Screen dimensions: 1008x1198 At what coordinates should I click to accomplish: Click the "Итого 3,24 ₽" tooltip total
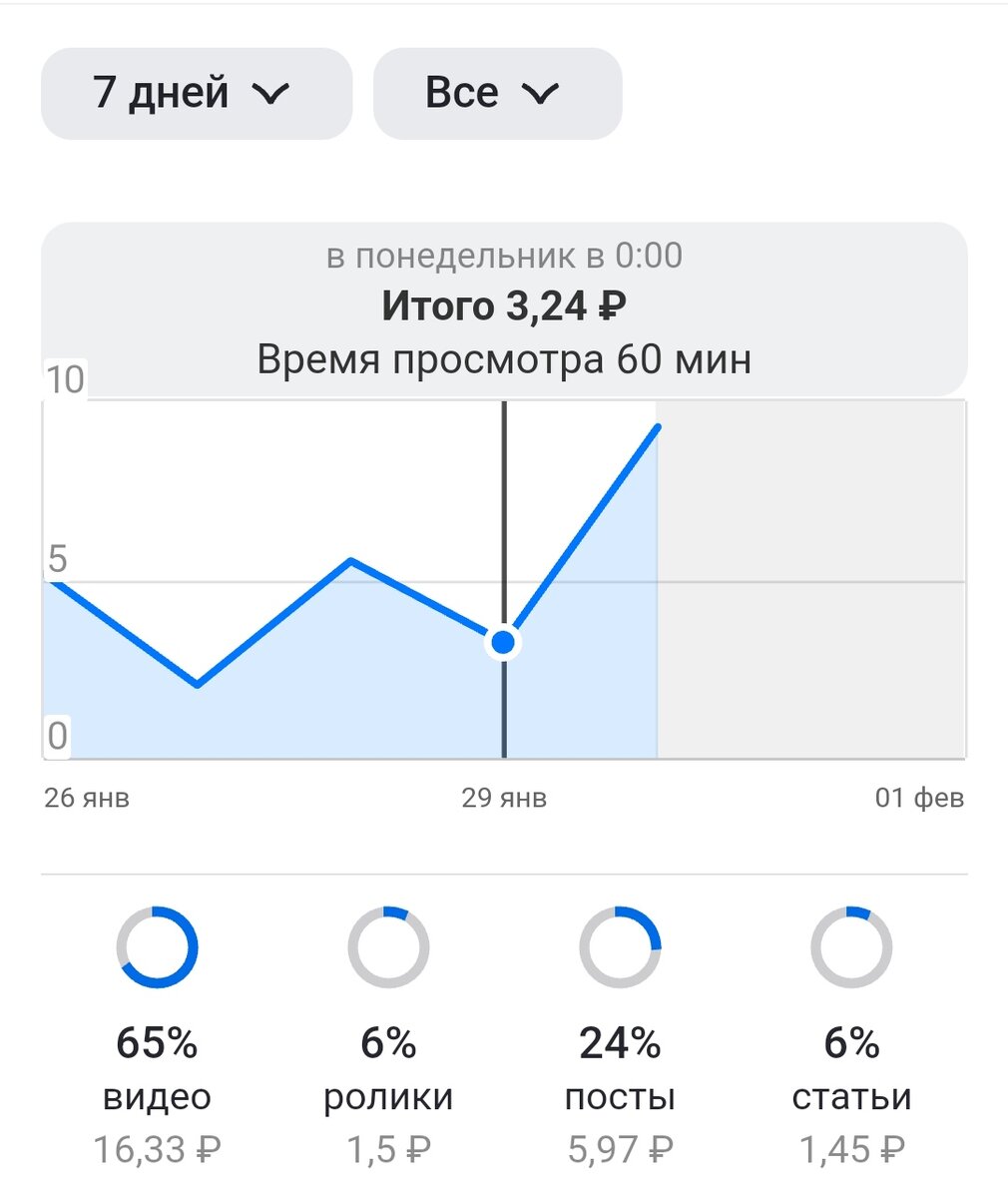(504, 306)
